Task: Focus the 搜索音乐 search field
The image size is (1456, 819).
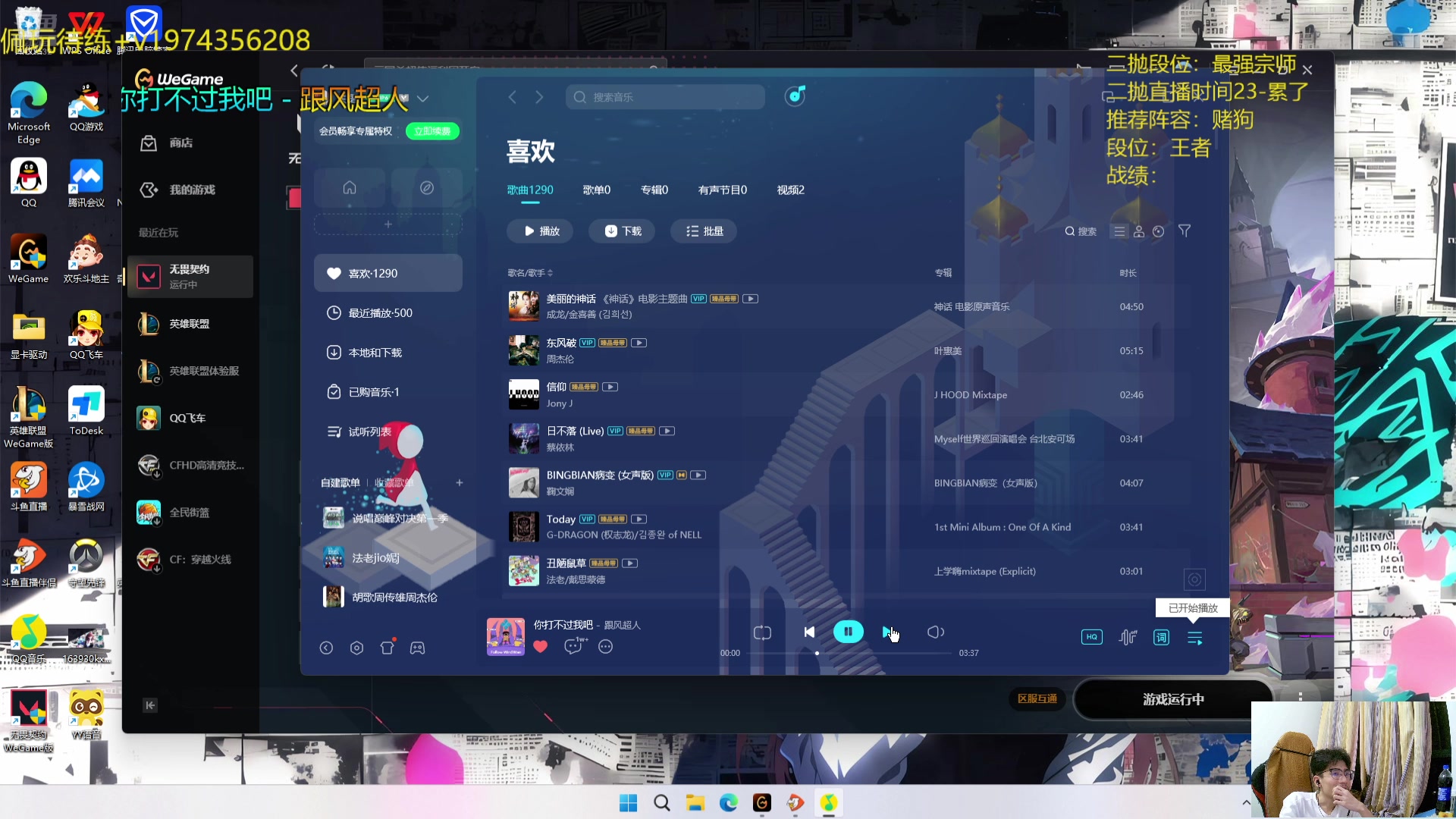Action: pyautogui.click(x=665, y=97)
